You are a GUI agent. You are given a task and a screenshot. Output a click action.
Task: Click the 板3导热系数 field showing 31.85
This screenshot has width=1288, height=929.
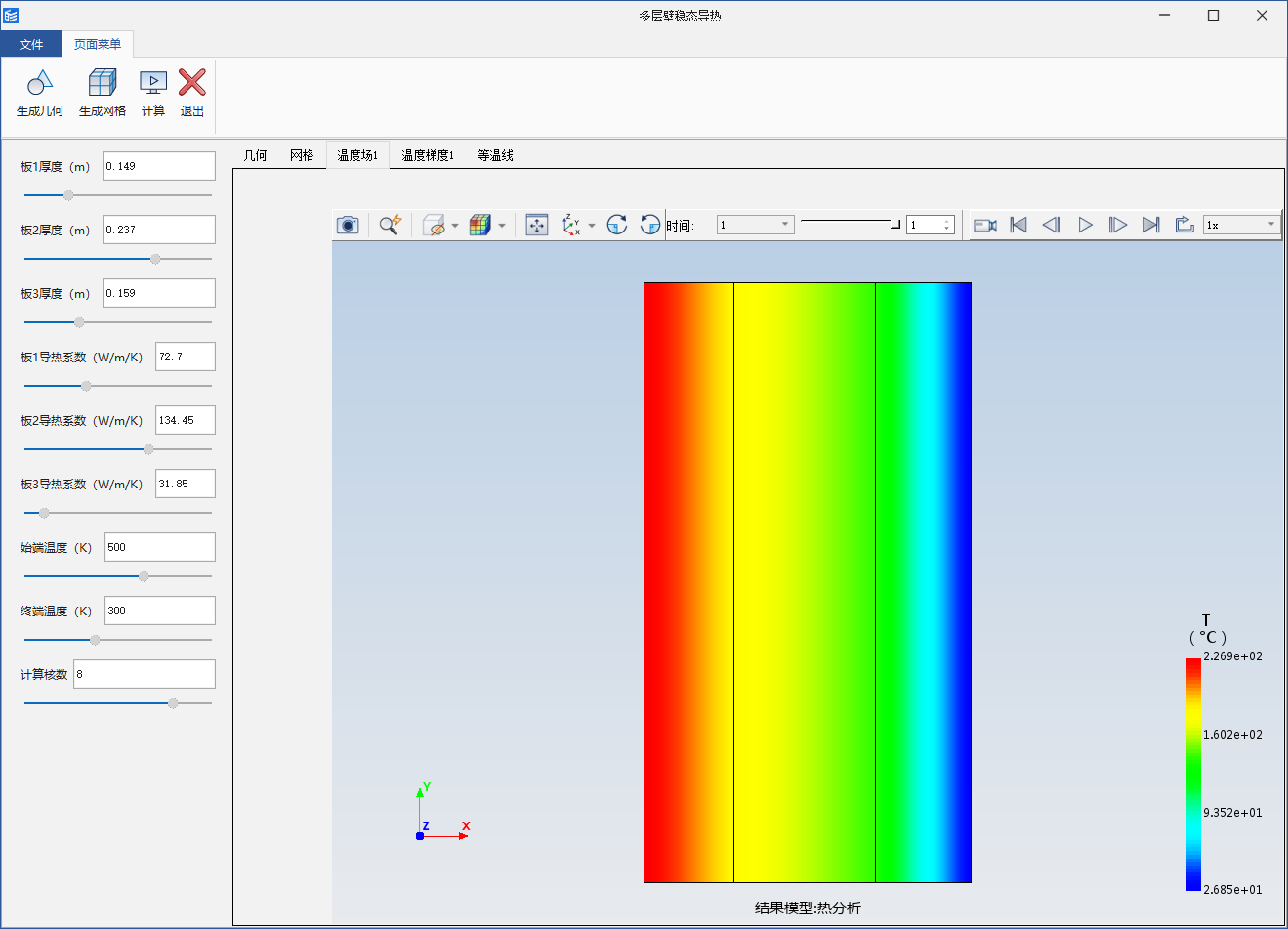[186, 484]
